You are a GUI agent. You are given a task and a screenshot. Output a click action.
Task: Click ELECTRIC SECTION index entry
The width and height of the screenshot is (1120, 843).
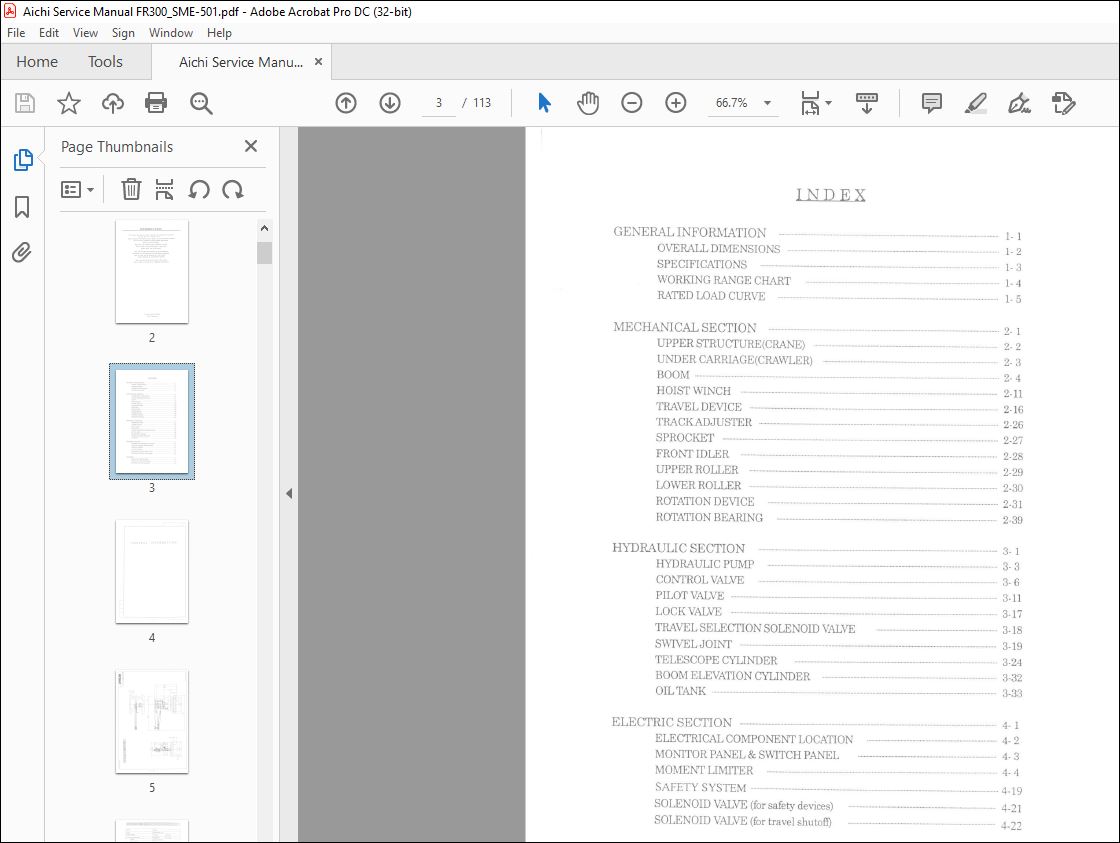pyautogui.click(x=671, y=722)
